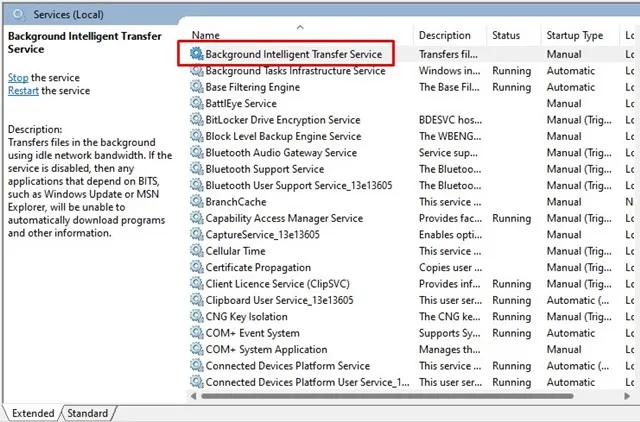Click the horizontal scrollbar left arrow
The height and width of the screenshot is (422, 640).
tap(193, 396)
